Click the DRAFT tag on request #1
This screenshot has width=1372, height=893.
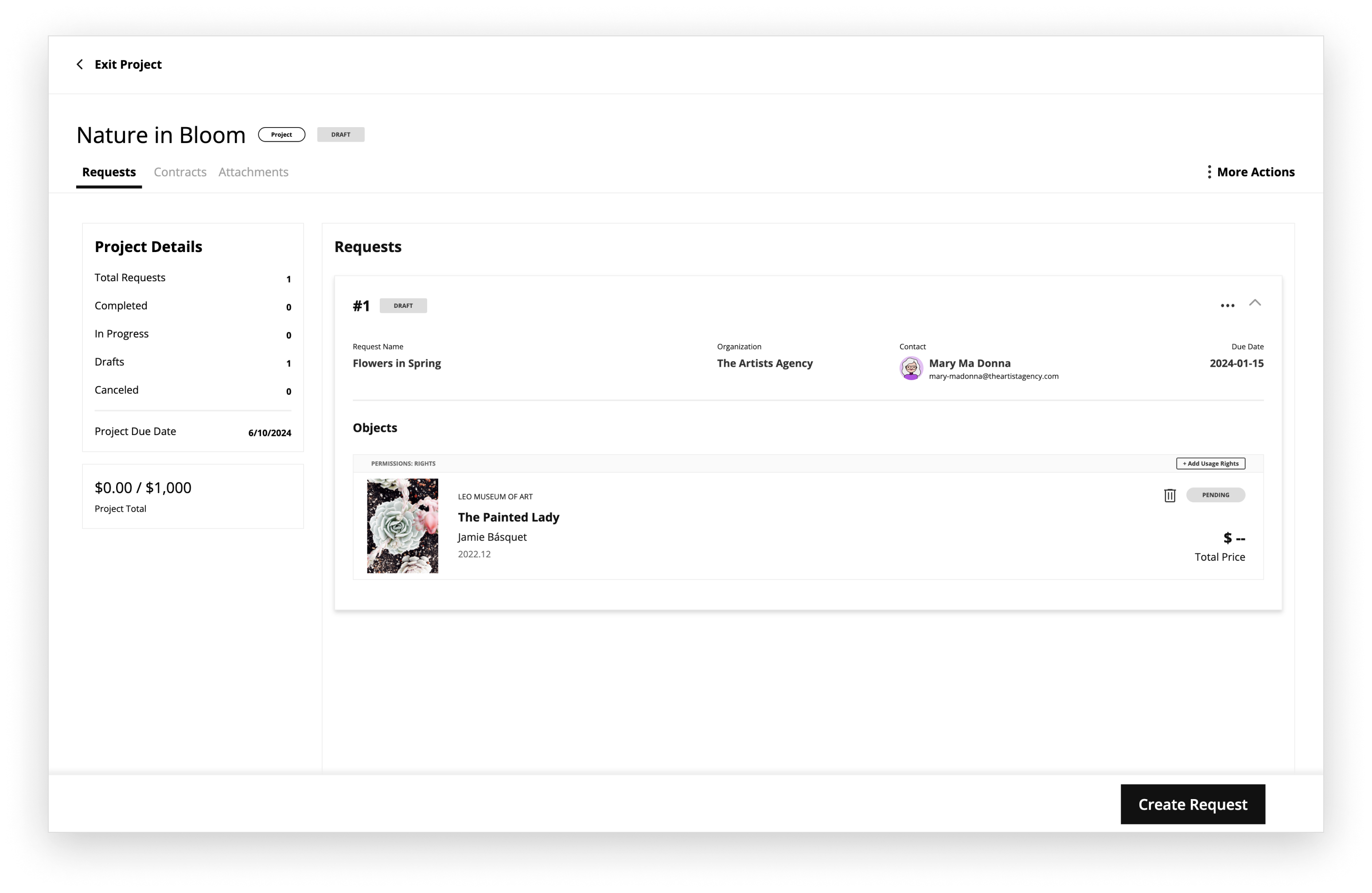403,306
